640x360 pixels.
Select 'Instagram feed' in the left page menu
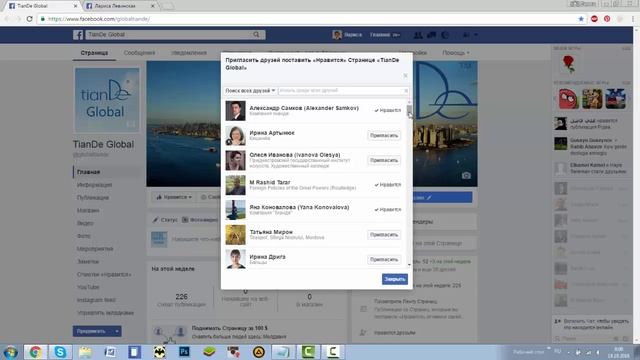click(x=96, y=300)
